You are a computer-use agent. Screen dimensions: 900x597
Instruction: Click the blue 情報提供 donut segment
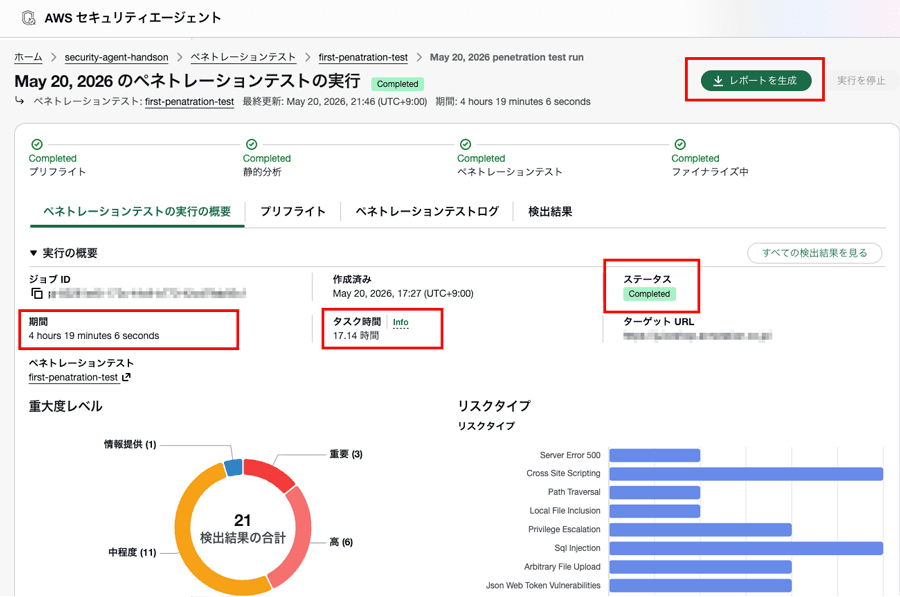coord(234,467)
